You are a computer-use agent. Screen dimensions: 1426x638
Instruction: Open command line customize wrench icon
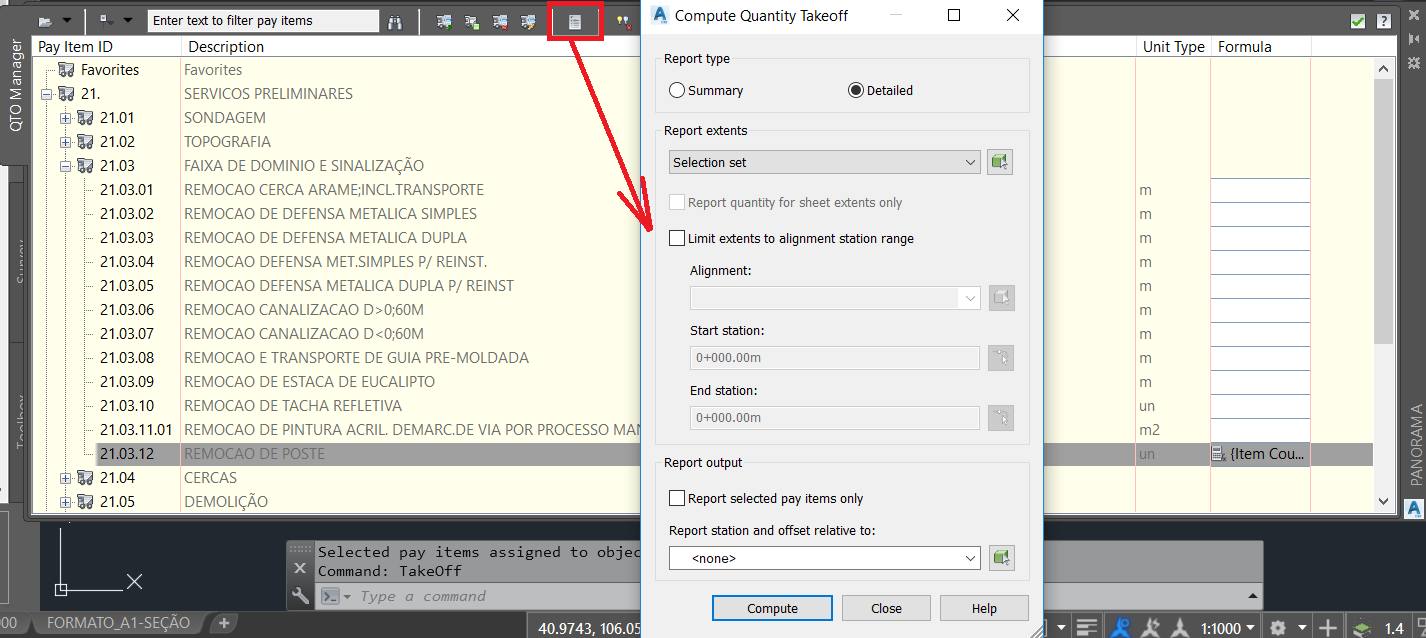[x=300, y=596]
